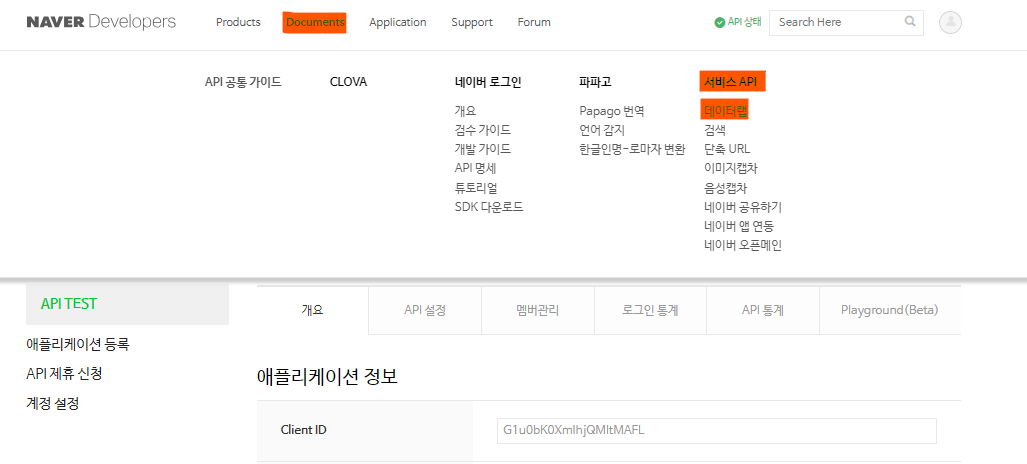The height and width of the screenshot is (464, 1027).
Task: Switch to the 로그인 통계 tab
Action: coord(650,310)
